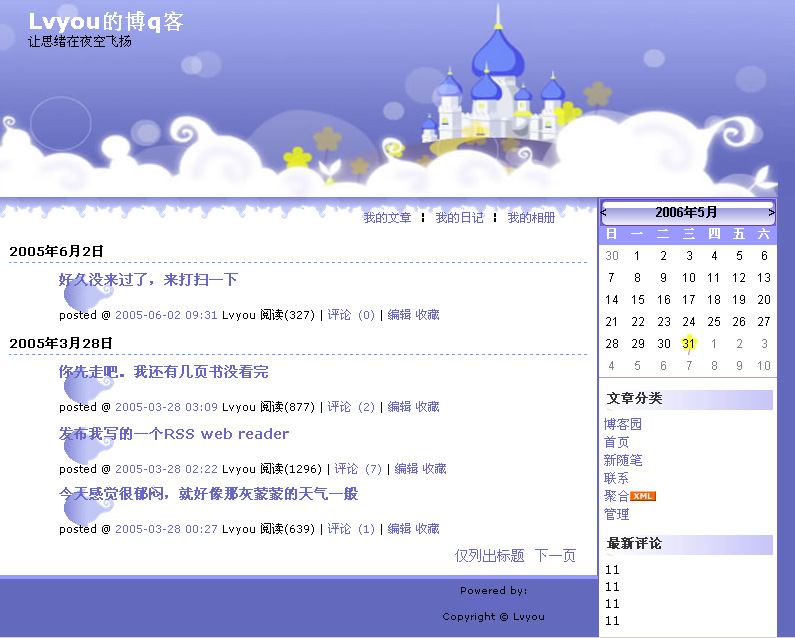The height and width of the screenshot is (638, 795).
Task: Click blog title Lvyou的博q客
Action: point(106,22)
